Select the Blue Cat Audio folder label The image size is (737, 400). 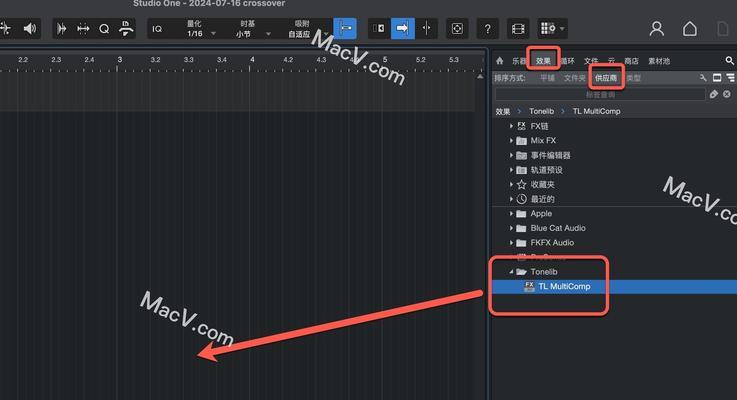tap(558, 228)
